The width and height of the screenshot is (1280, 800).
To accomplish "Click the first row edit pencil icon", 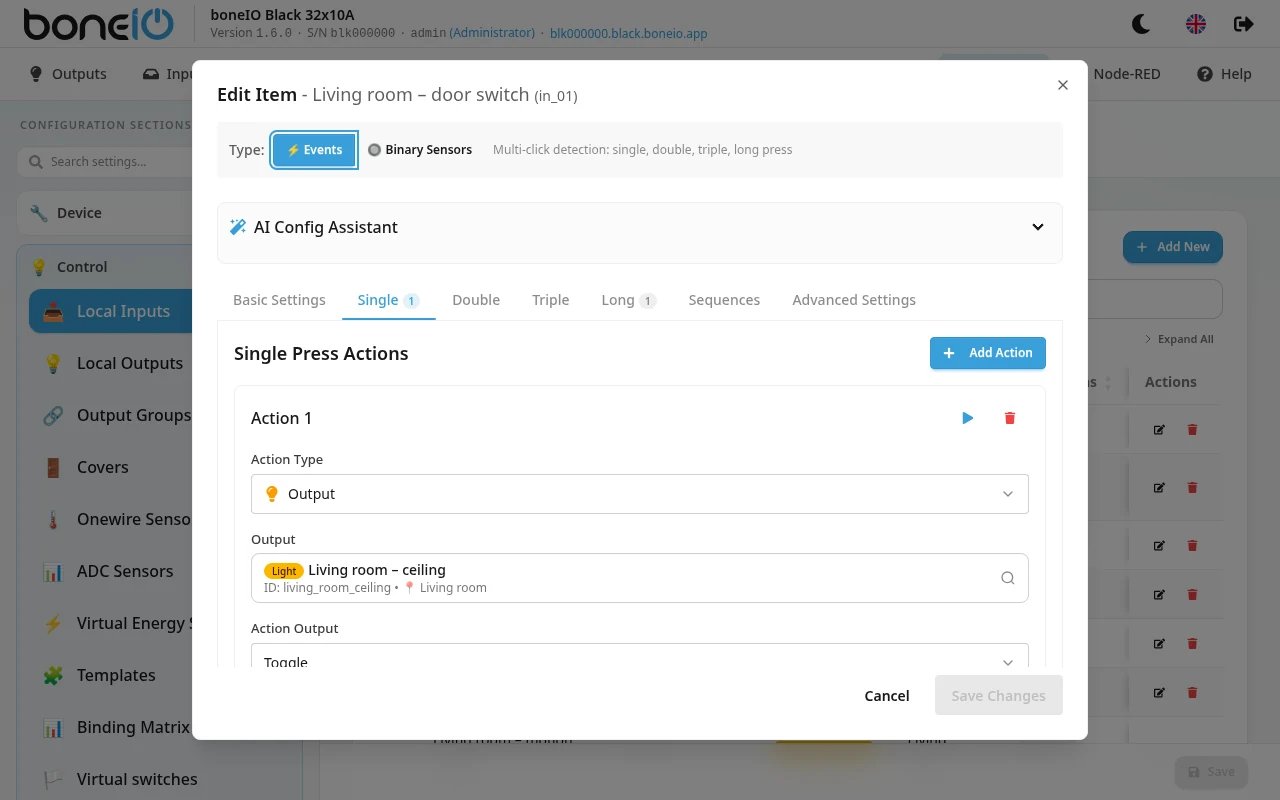I will (x=1159, y=430).
